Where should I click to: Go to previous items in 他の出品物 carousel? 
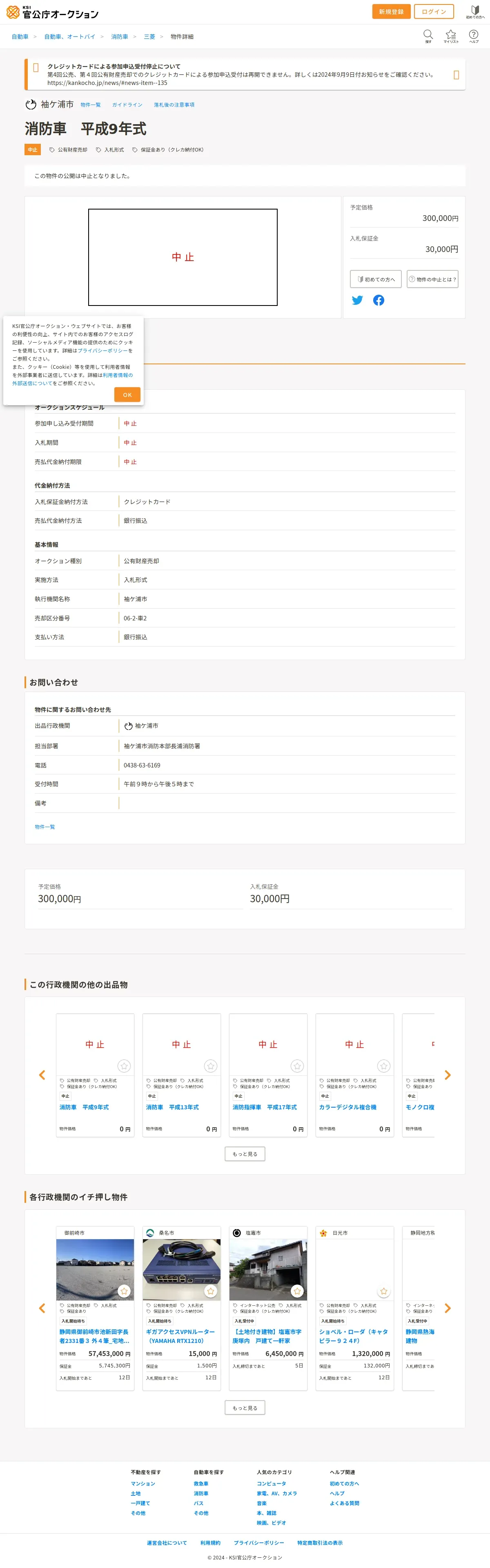(x=42, y=1075)
